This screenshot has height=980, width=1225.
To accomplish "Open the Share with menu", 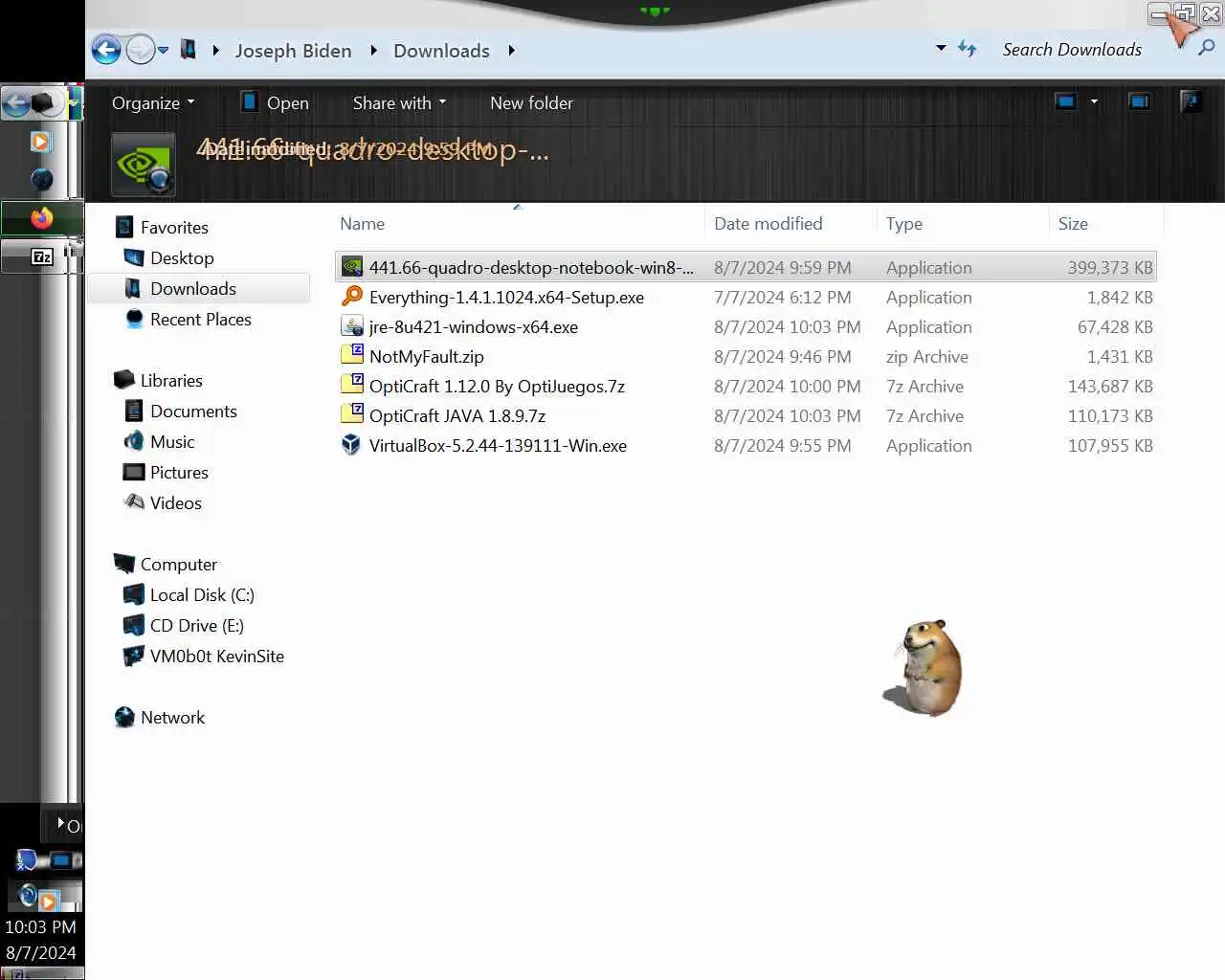I will [x=399, y=103].
